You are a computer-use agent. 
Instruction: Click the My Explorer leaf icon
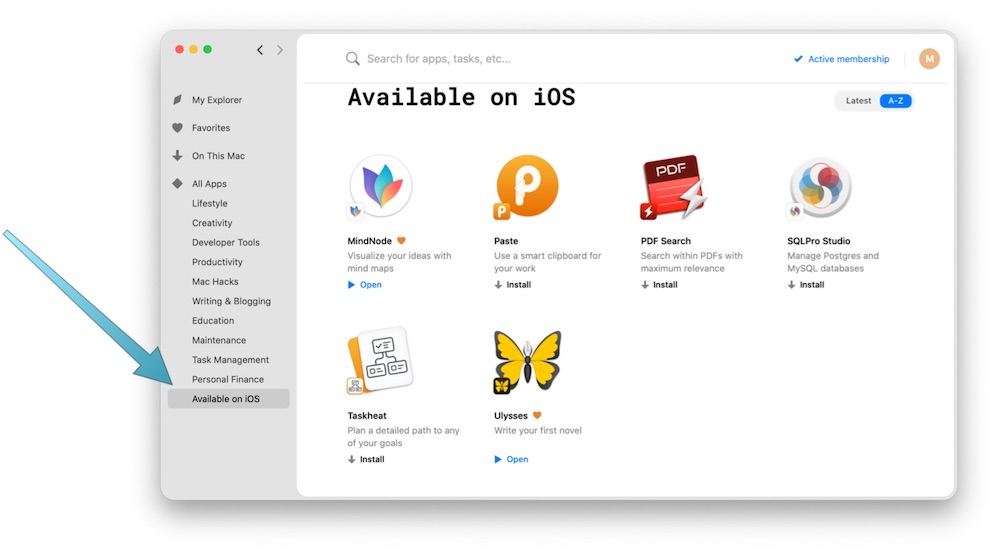click(x=177, y=100)
